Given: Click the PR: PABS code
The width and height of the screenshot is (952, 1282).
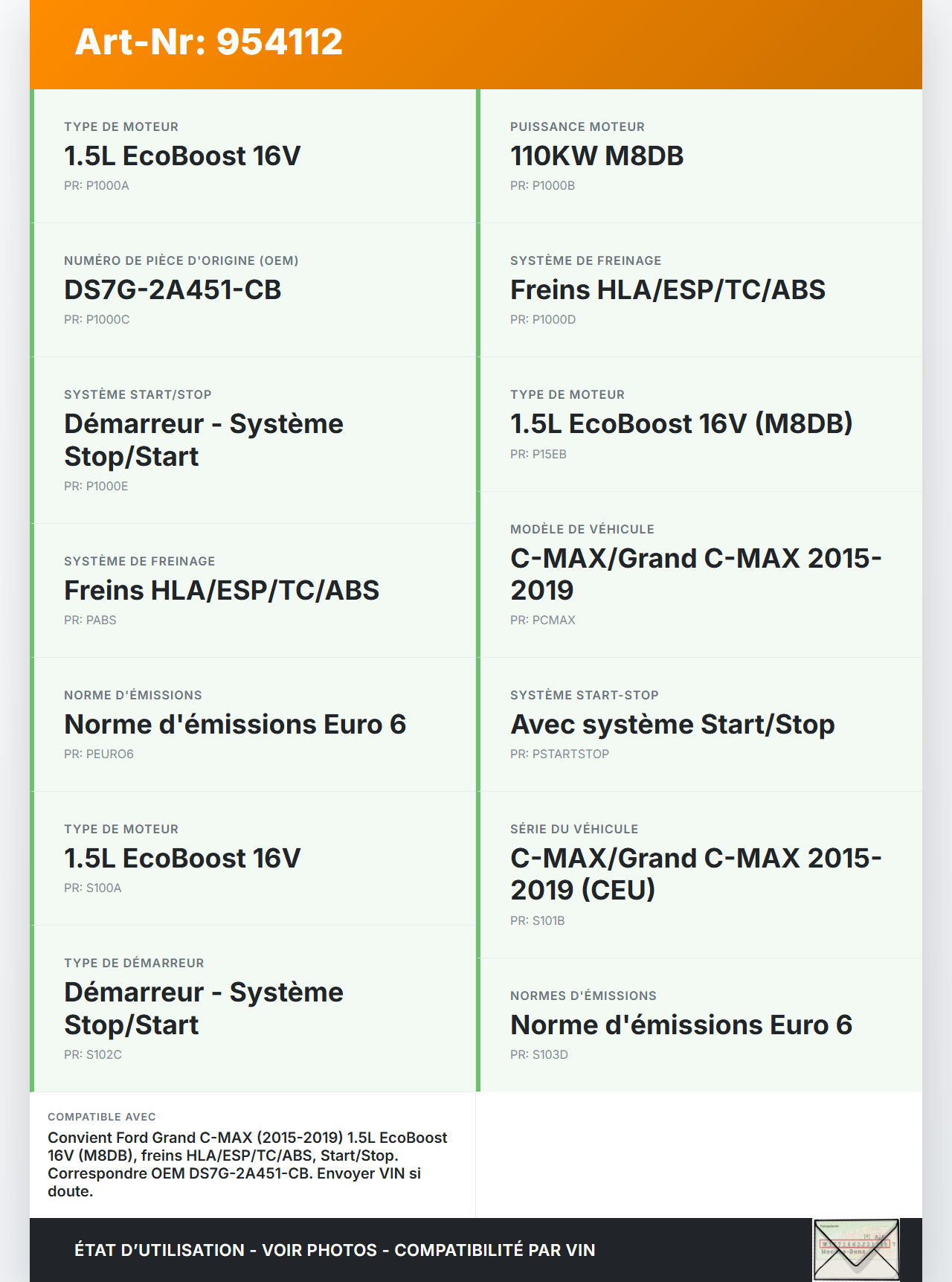Looking at the screenshot, I should pos(90,621).
